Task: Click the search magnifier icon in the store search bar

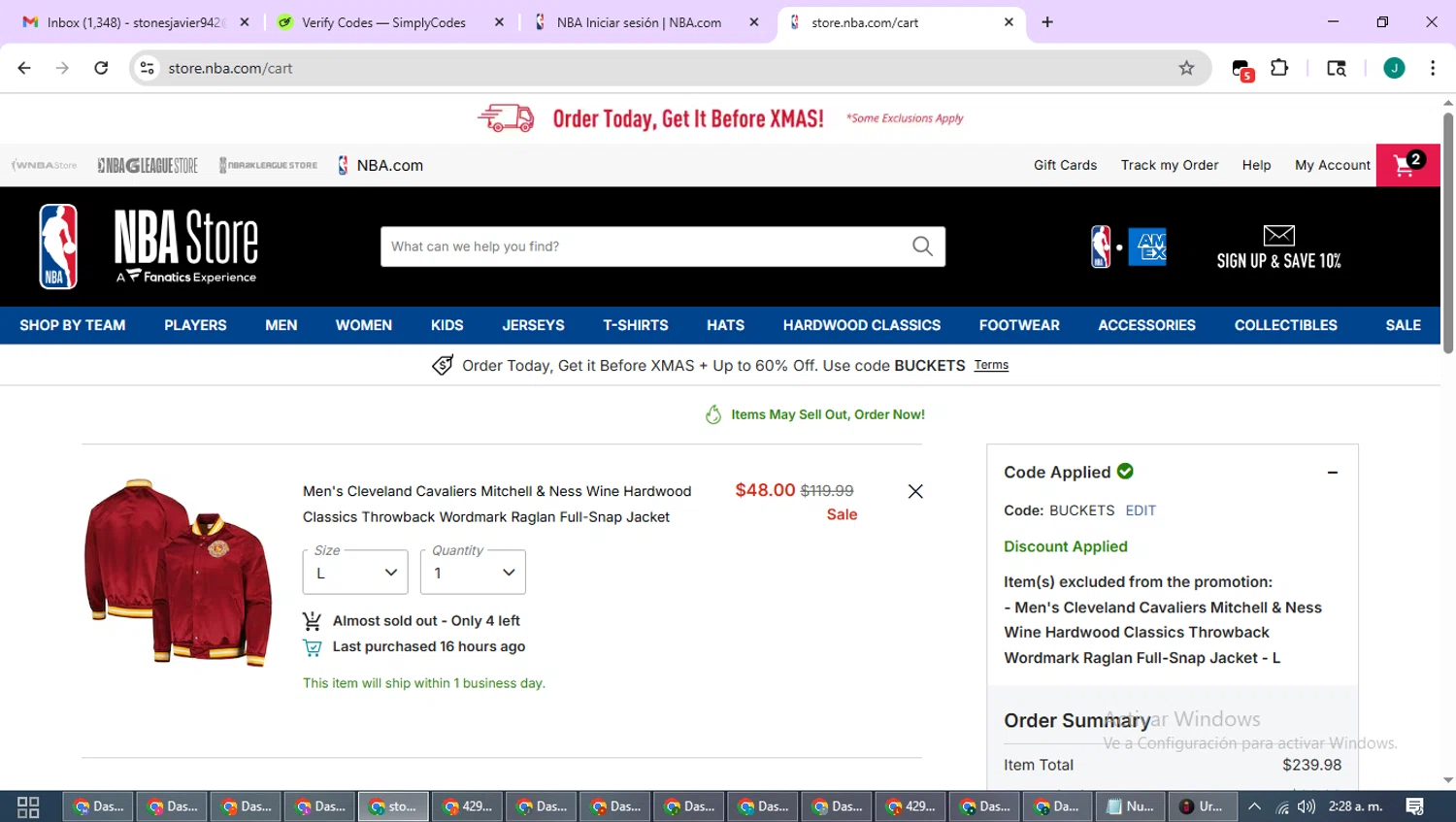Action: [x=922, y=247]
